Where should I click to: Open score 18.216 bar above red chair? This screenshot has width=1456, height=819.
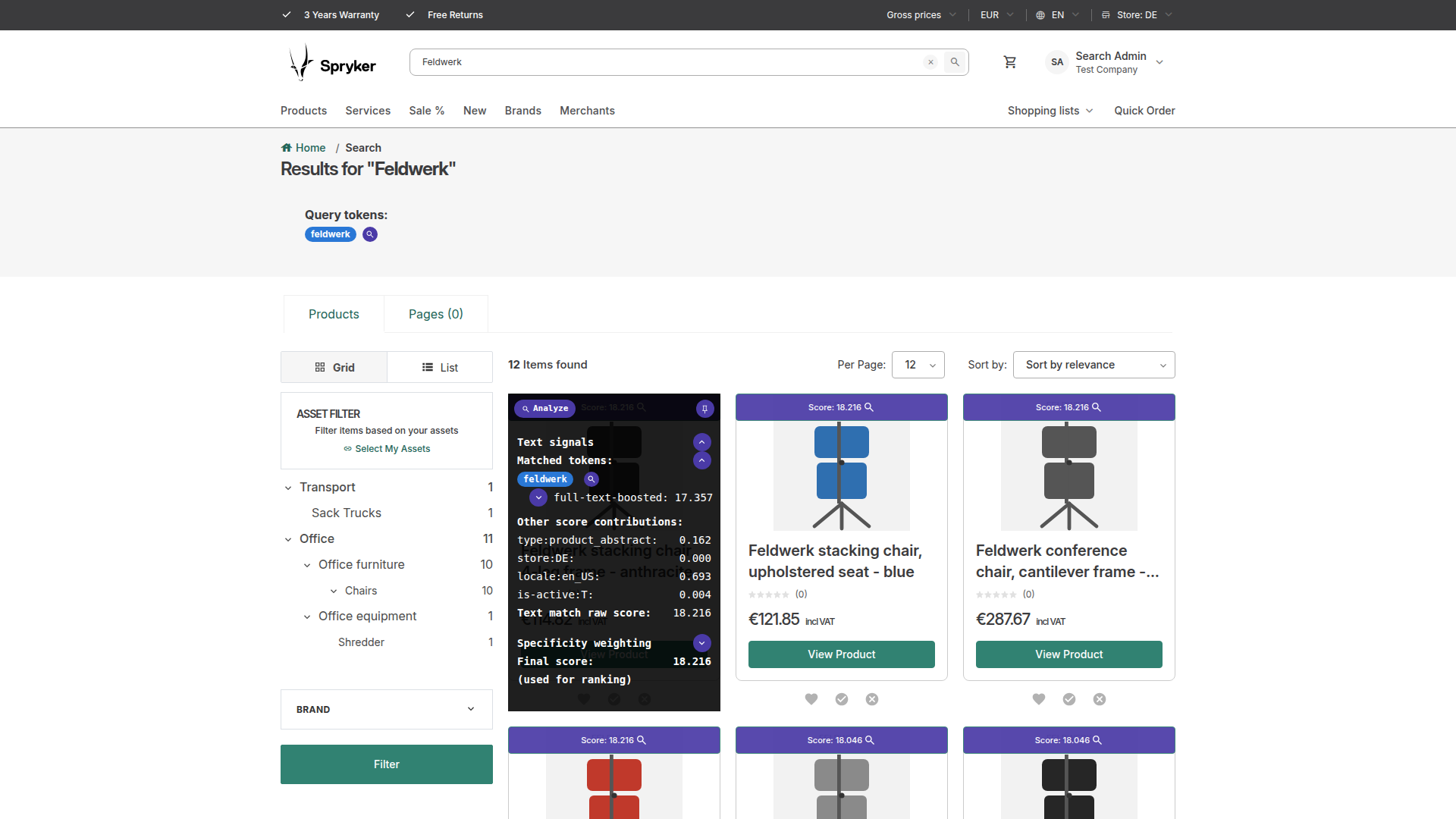(614, 740)
